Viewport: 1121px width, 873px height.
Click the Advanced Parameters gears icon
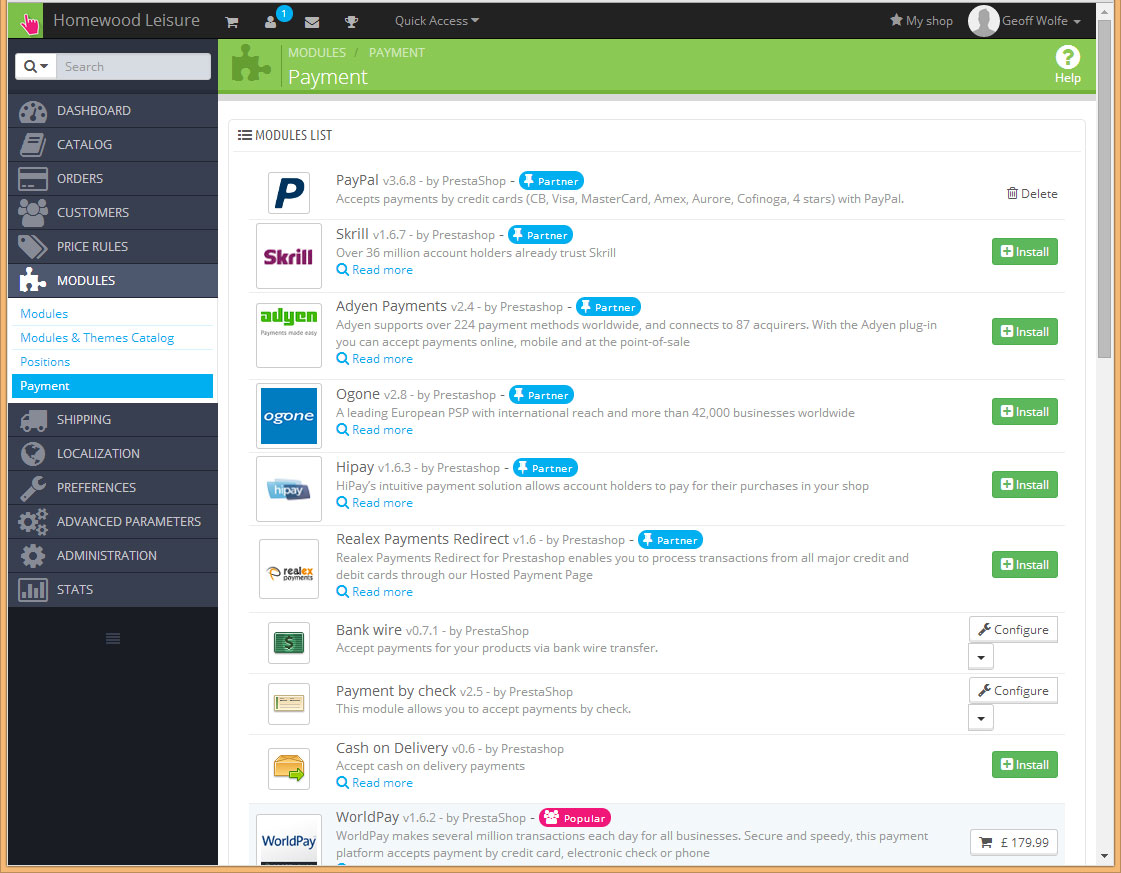[x=33, y=522]
